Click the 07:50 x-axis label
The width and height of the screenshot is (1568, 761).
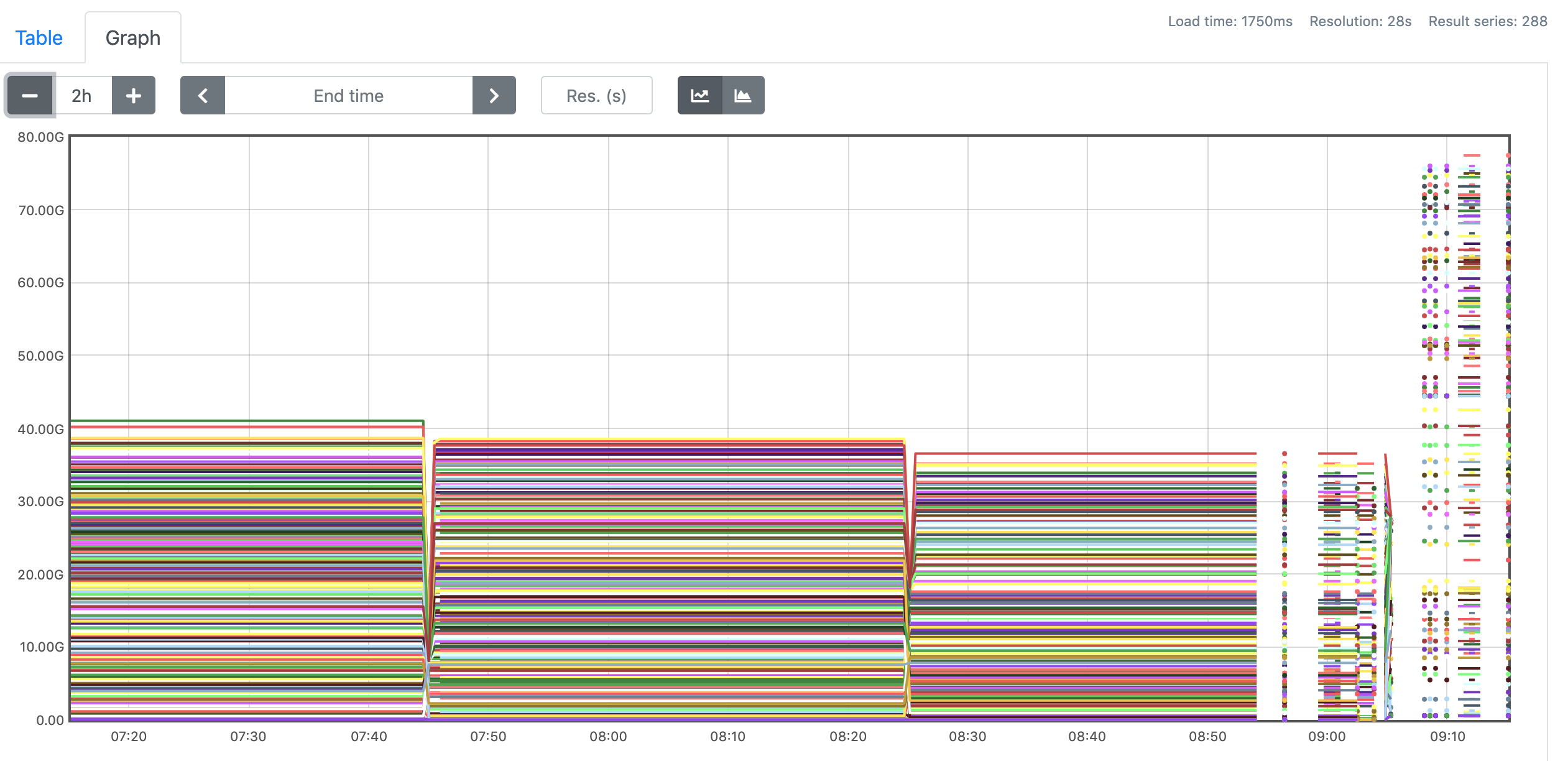click(x=488, y=737)
